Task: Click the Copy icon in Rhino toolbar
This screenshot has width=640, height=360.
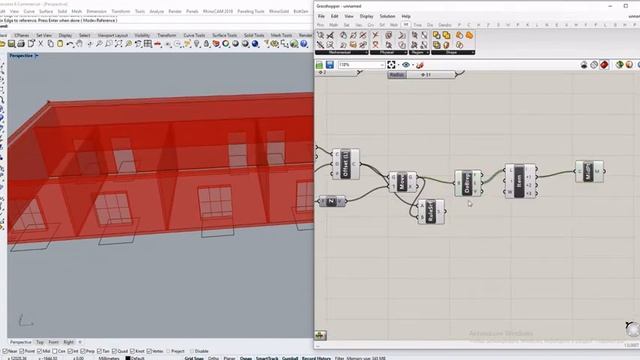Action: (x=51, y=44)
